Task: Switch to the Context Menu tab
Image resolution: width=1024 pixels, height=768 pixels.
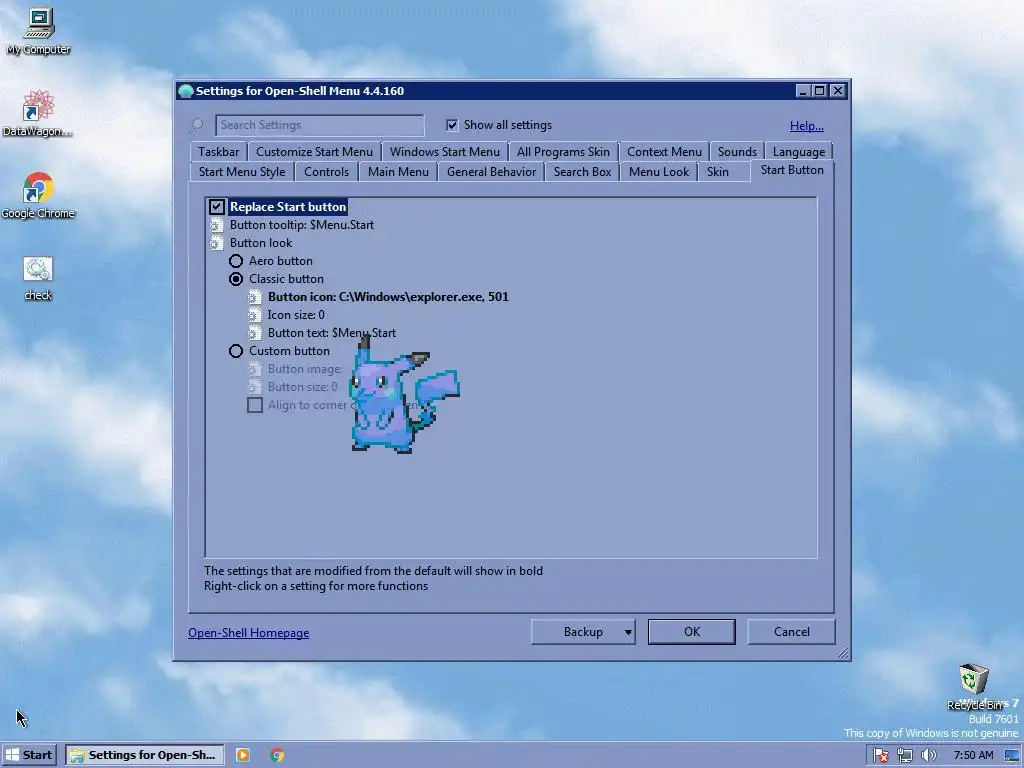Action: [664, 152]
